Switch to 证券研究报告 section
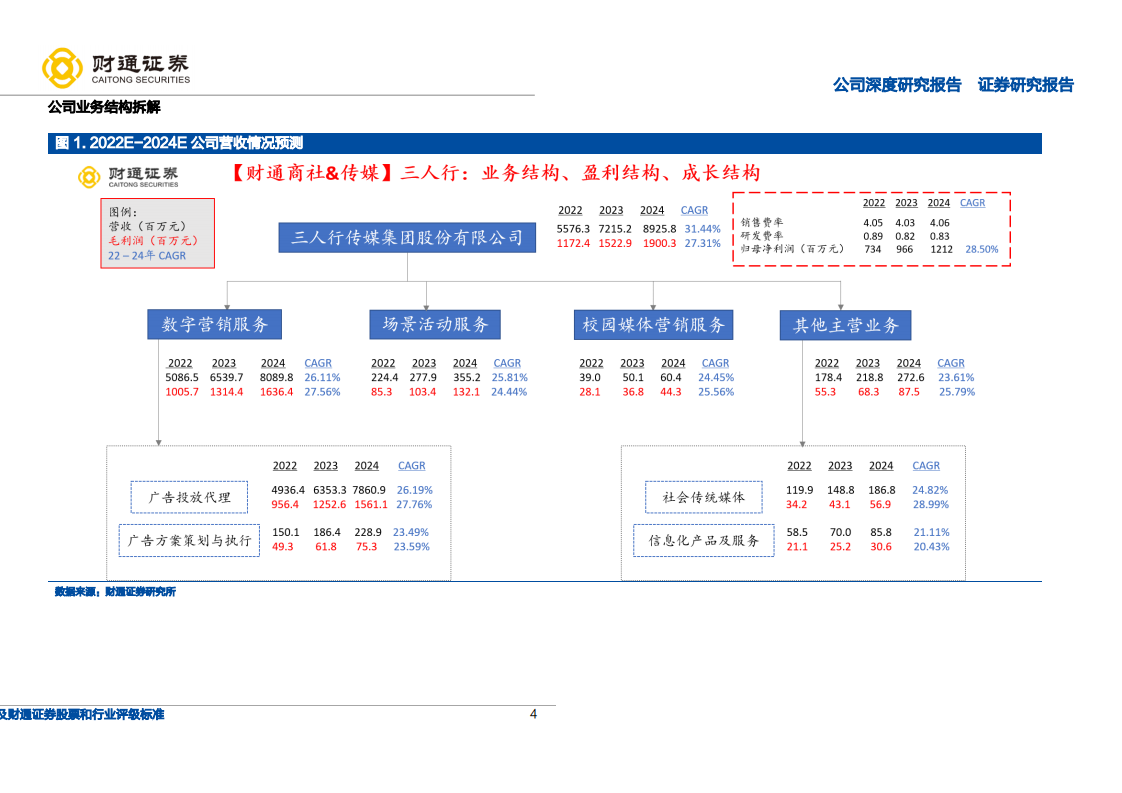Image resolution: width=1122 pixels, height=793 pixels. click(1024, 85)
